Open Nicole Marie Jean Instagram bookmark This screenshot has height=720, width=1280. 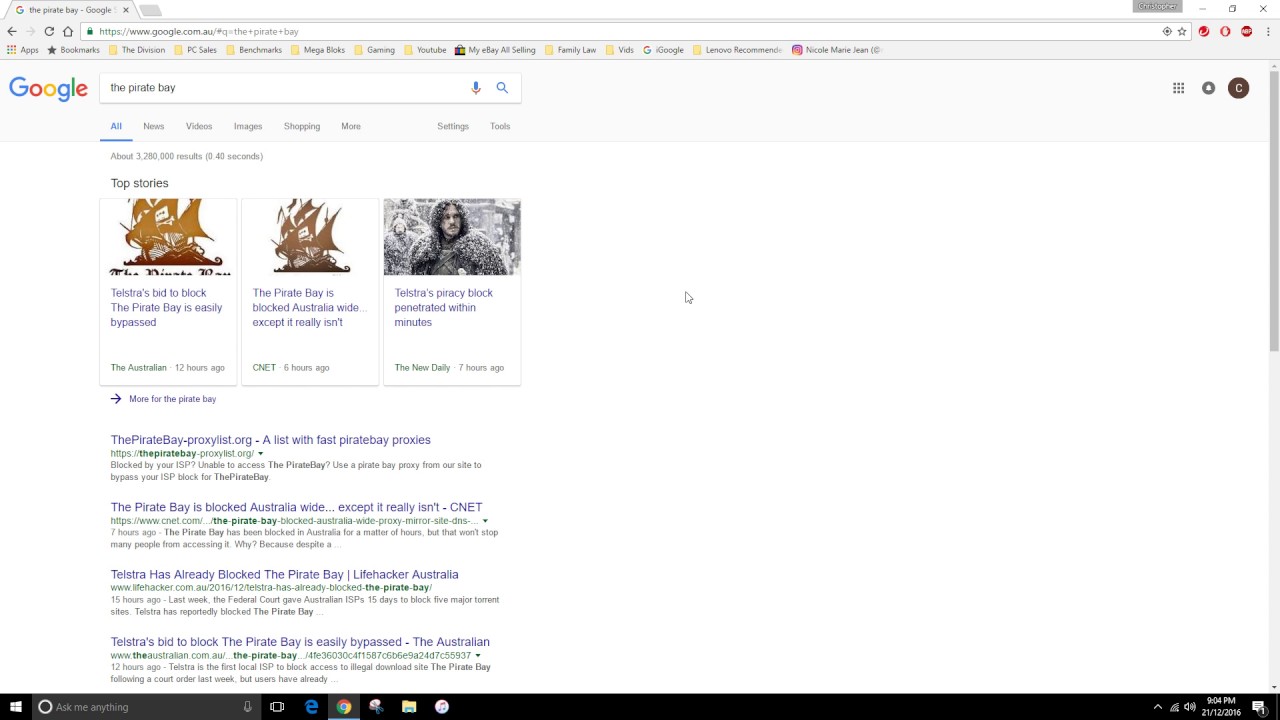click(837, 50)
